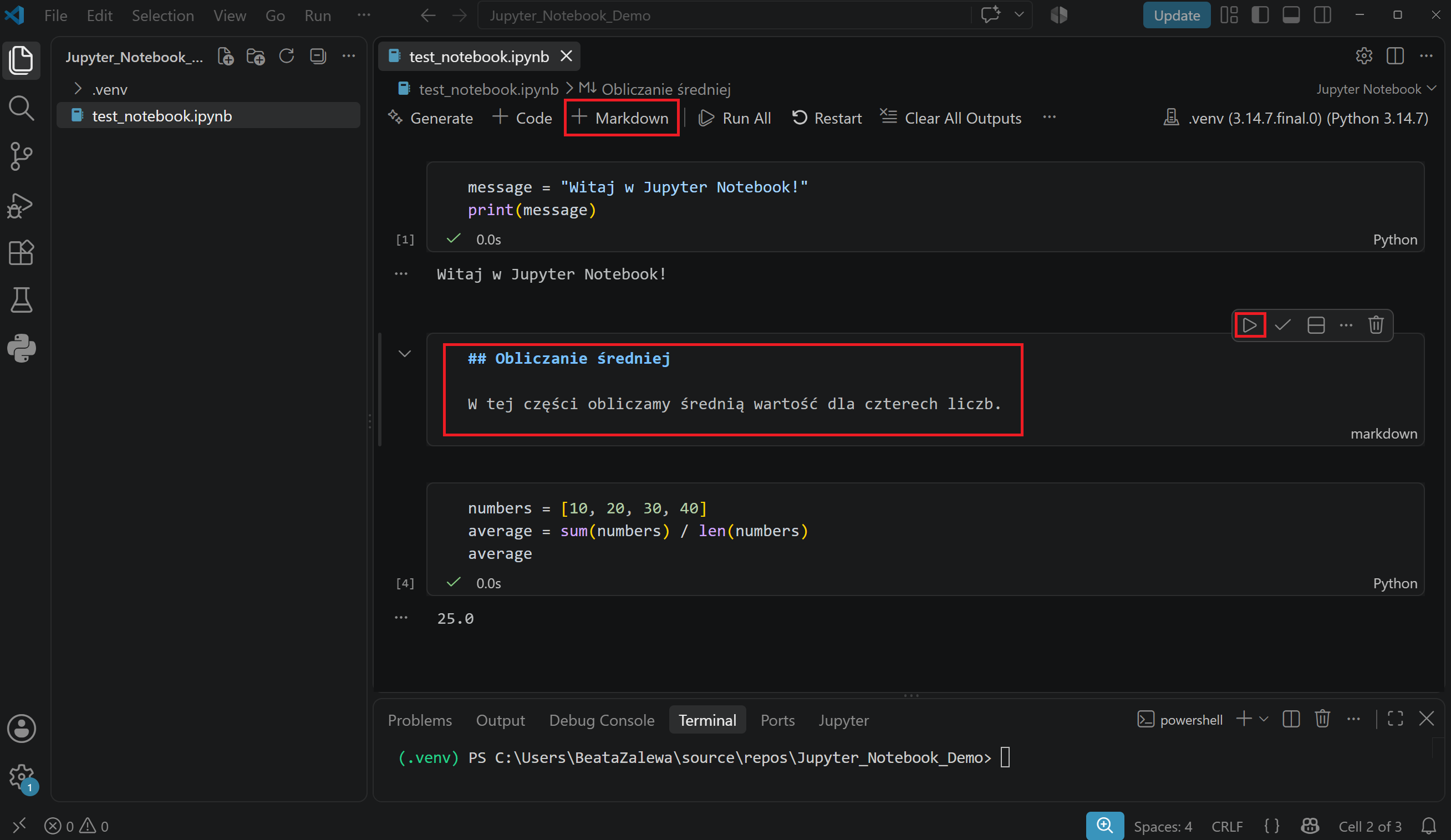Restart the notebook kernel
The image size is (1451, 840).
pyautogui.click(x=827, y=118)
